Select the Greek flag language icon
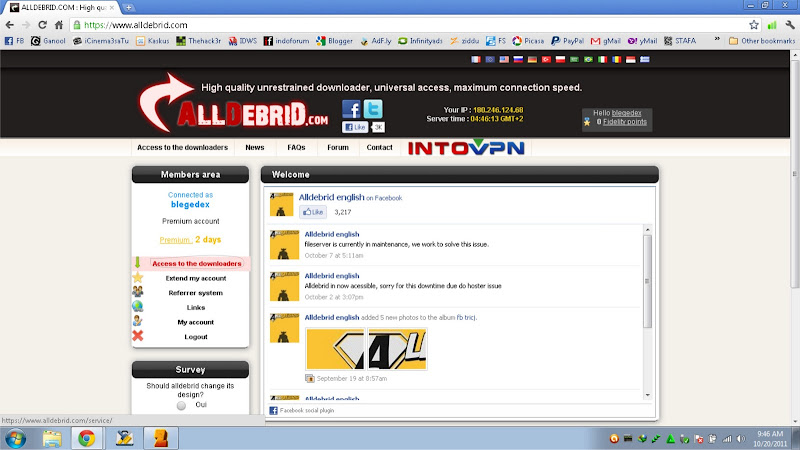 (645, 60)
